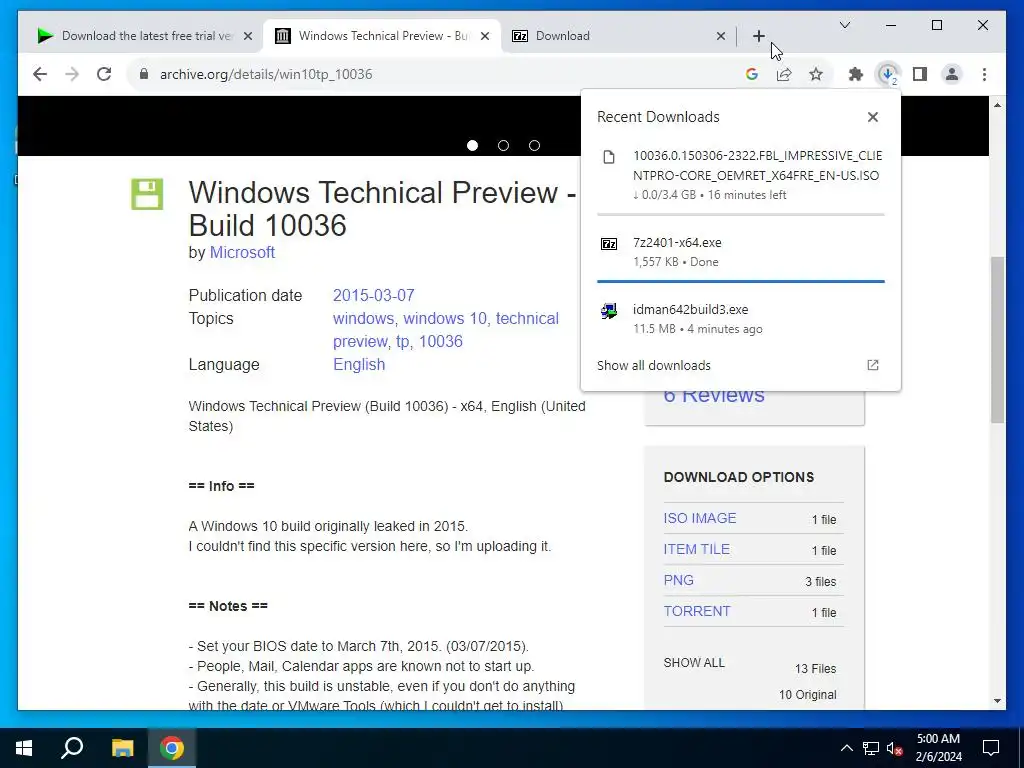This screenshot has height=768, width=1024.
Task: Click the idman642build3.exe download entry
Action: click(x=741, y=319)
